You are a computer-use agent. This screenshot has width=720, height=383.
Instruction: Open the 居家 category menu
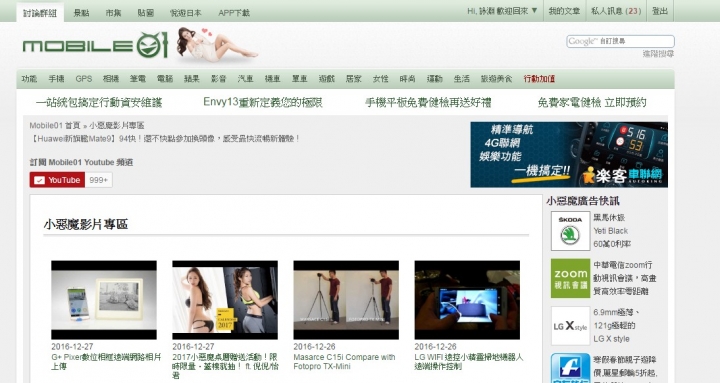point(354,79)
